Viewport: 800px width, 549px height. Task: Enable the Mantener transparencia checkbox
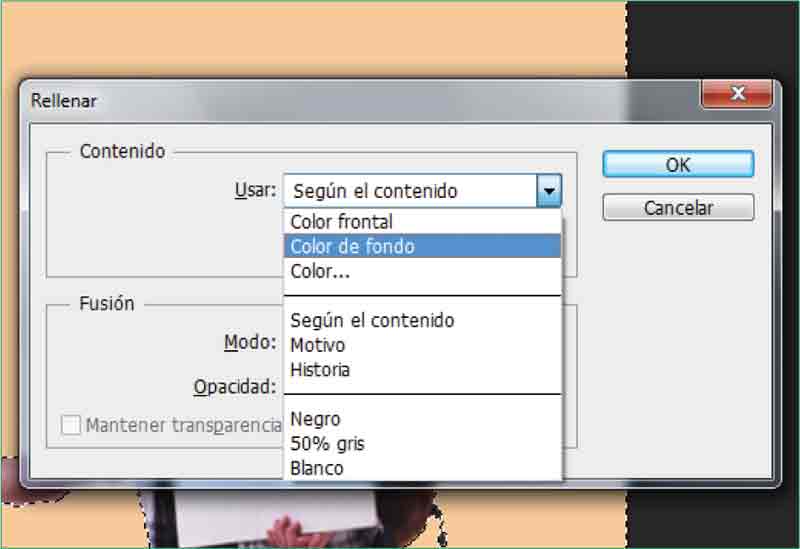tap(71, 426)
